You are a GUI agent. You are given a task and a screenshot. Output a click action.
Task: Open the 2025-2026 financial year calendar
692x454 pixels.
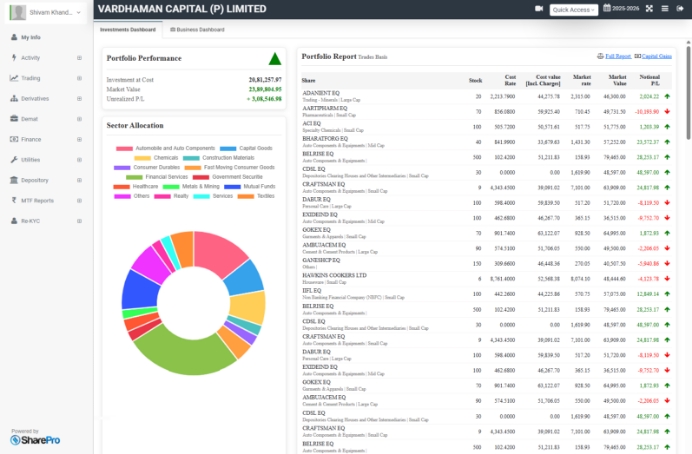tap(622, 9)
